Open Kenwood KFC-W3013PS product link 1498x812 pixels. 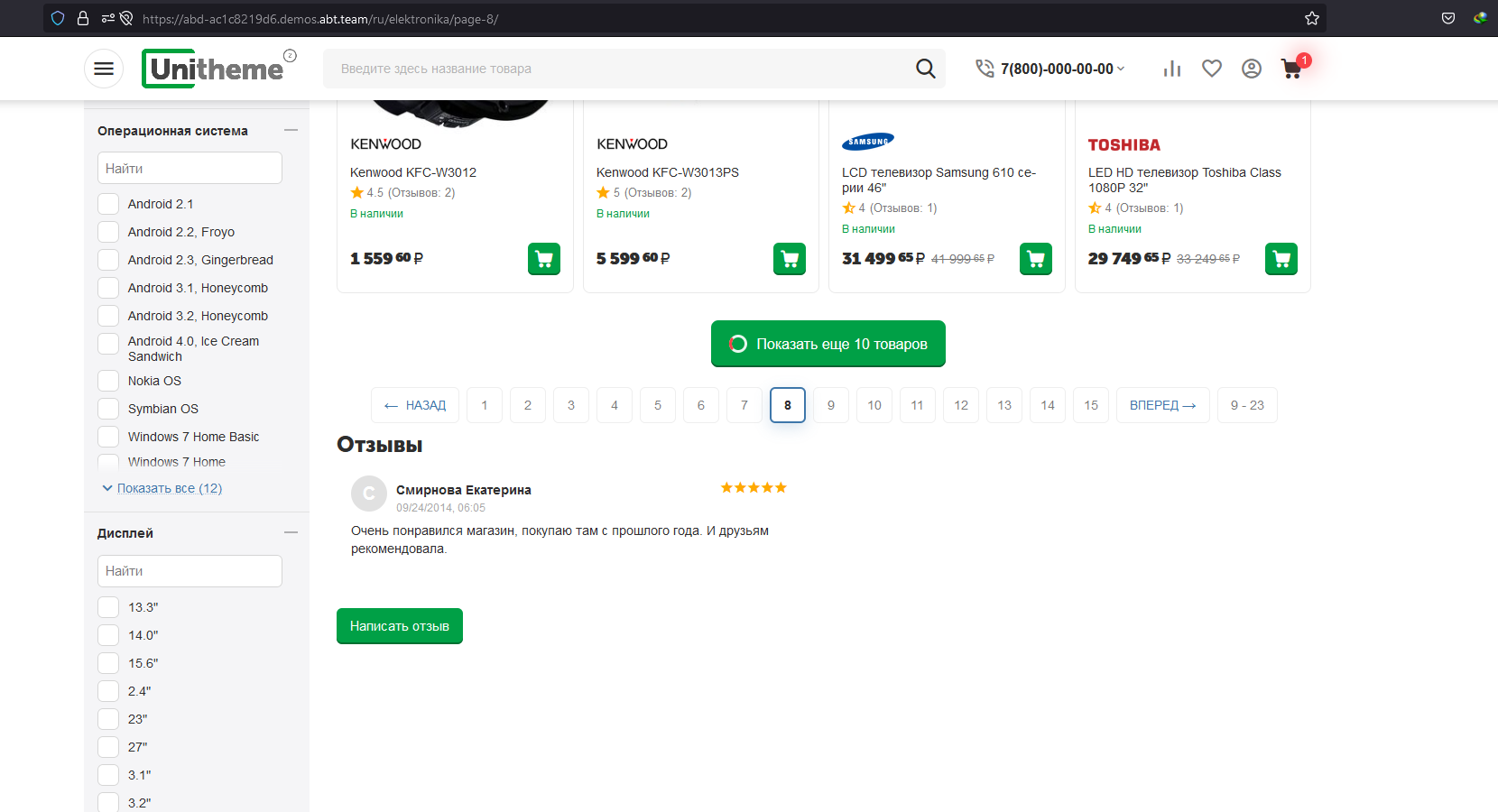[668, 172]
